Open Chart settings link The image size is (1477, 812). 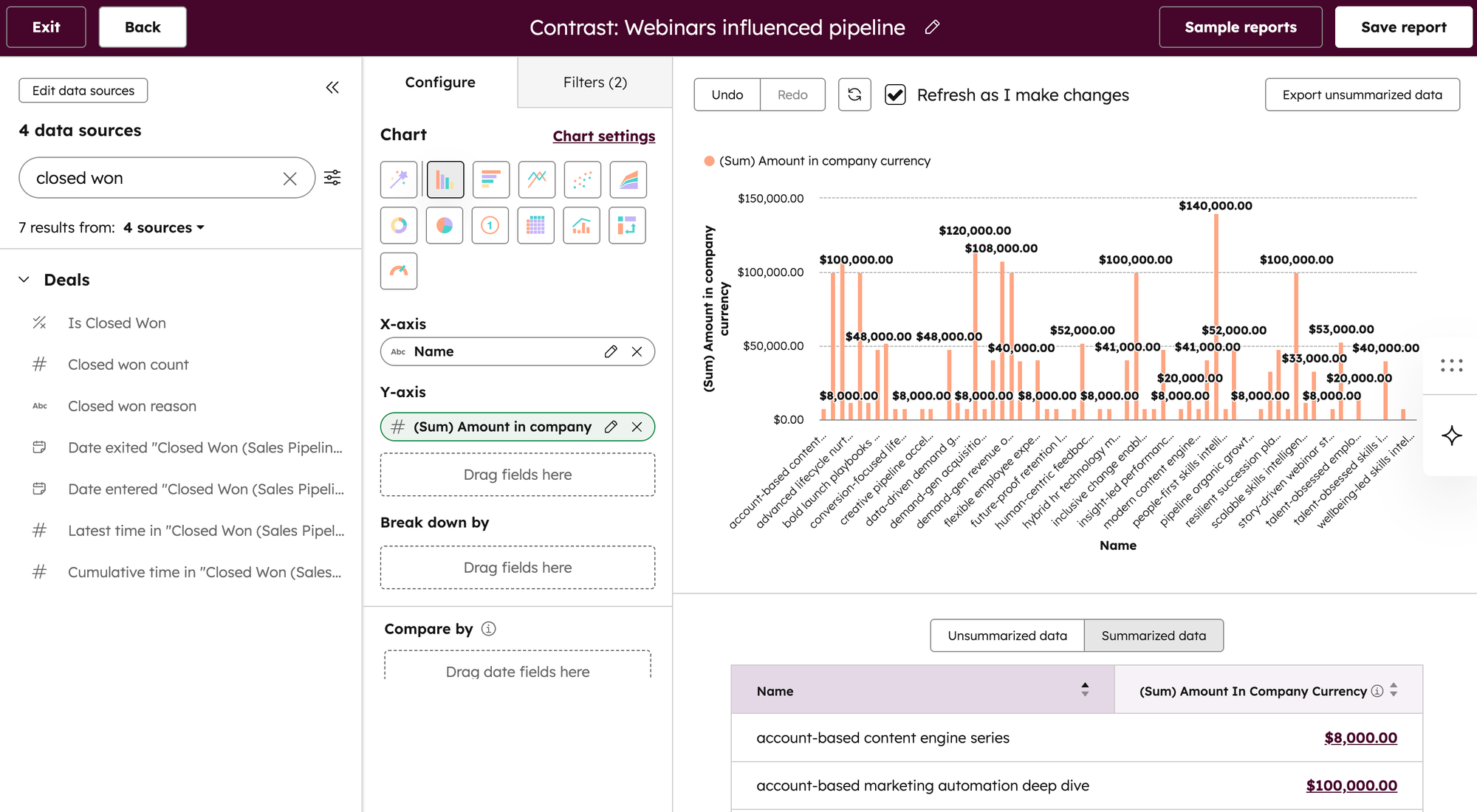click(603, 136)
